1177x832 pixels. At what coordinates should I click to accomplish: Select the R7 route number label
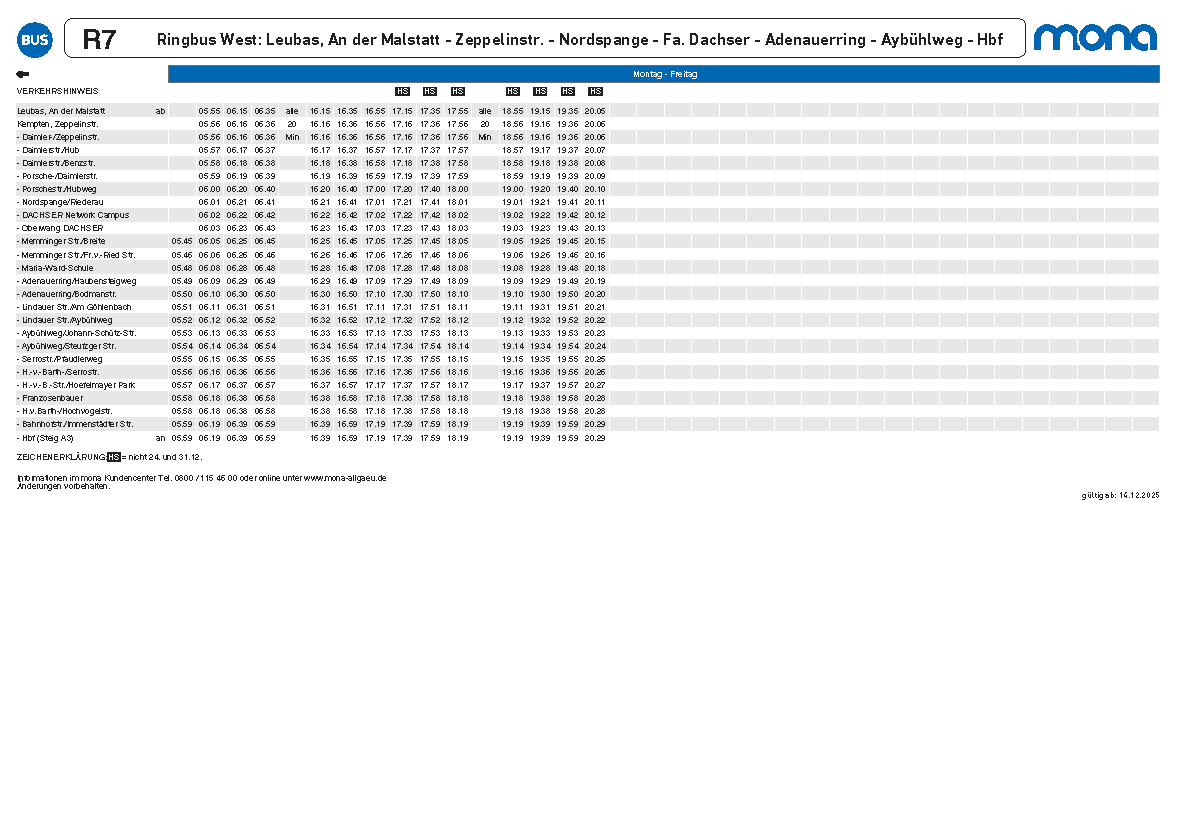(x=99, y=40)
